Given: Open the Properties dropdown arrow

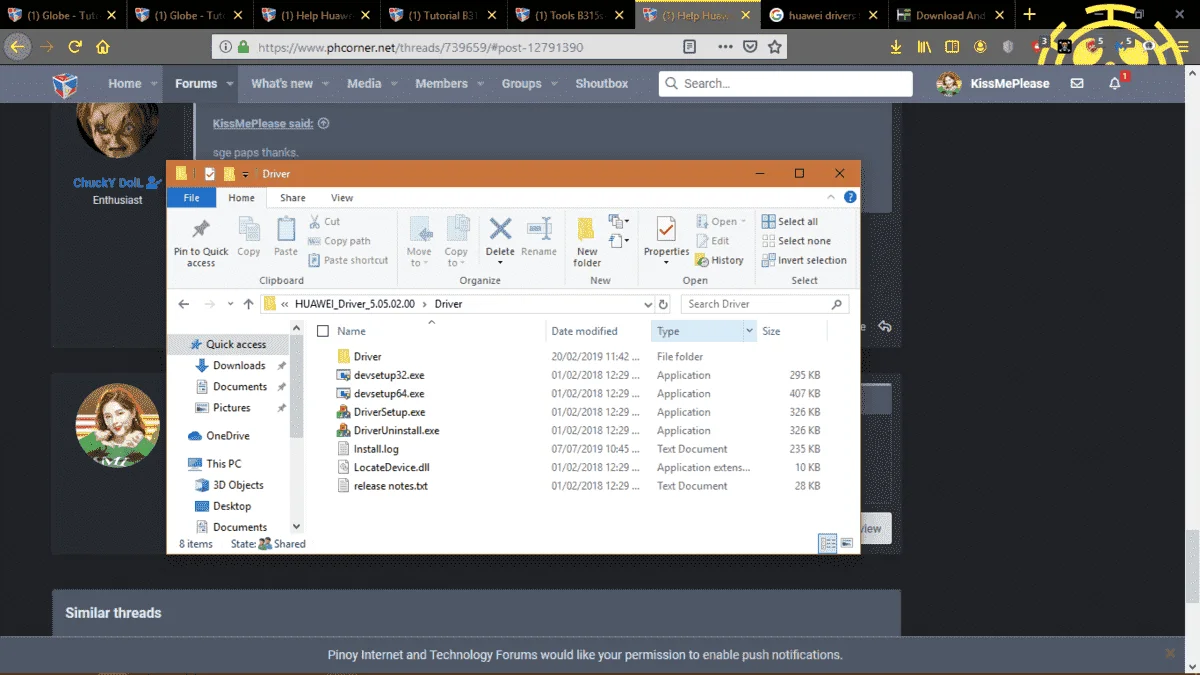Looking at the screenshot, I should coord(666,263).
